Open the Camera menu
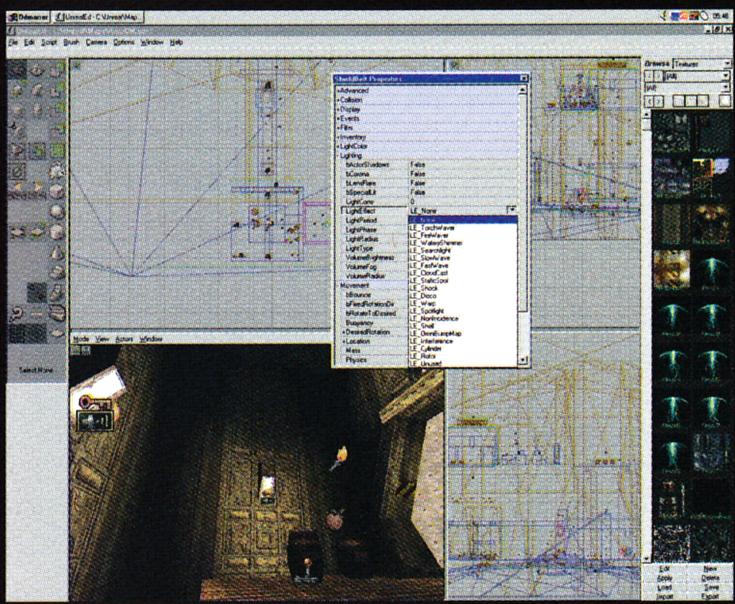 96,42
